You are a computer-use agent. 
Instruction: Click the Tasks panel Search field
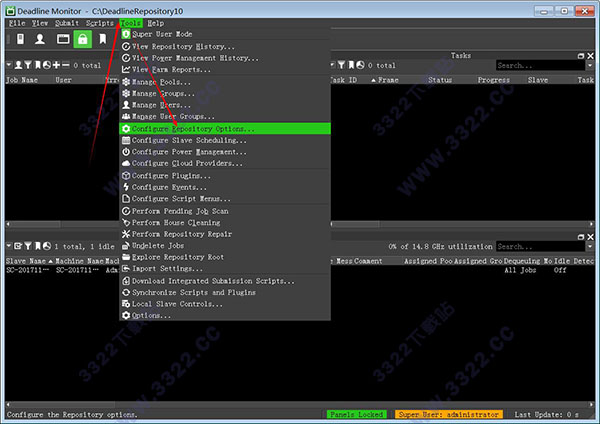540,65
